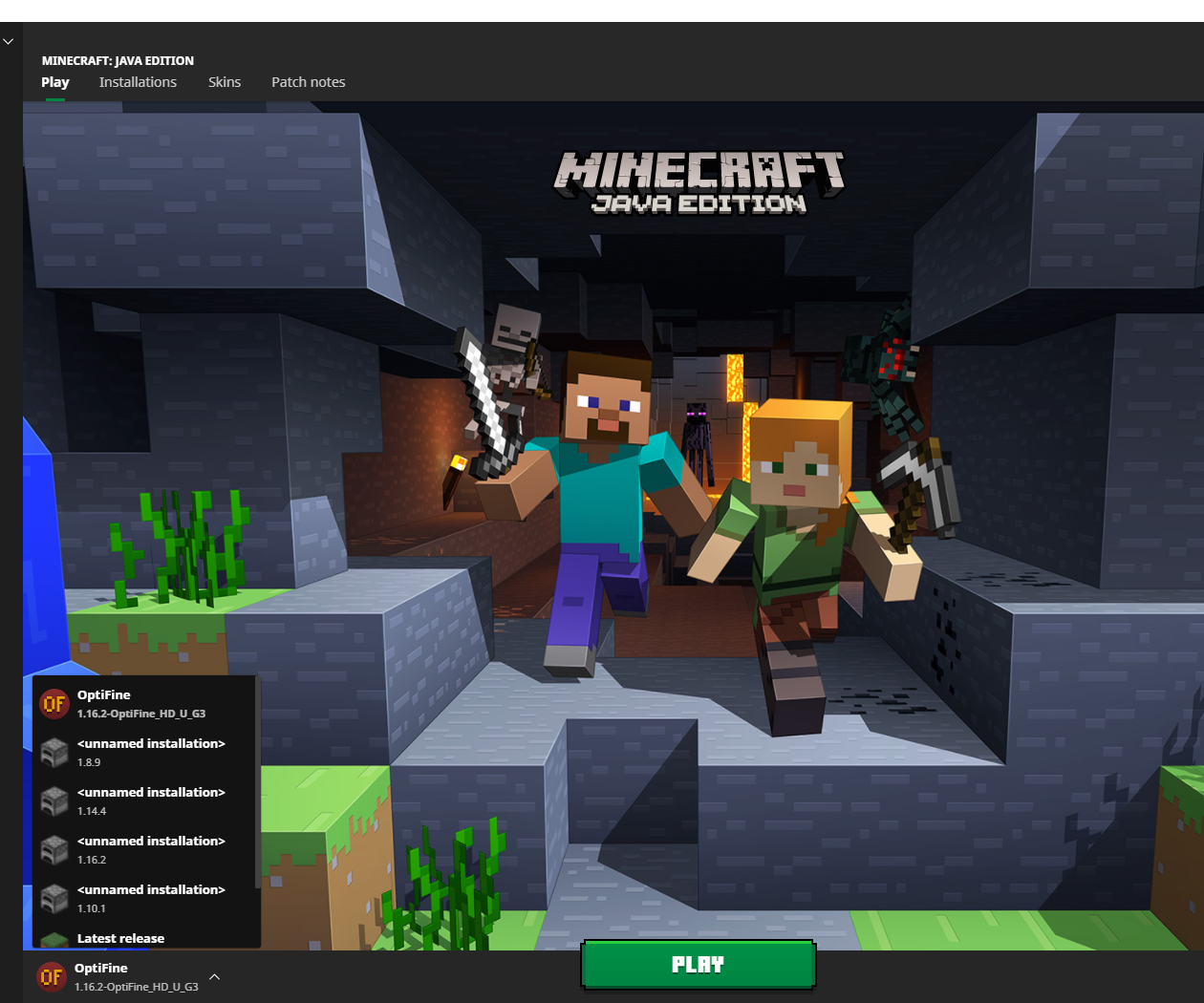Open the Skins tab
This screenshot has height=1003, width=1204.
(225, 82)
